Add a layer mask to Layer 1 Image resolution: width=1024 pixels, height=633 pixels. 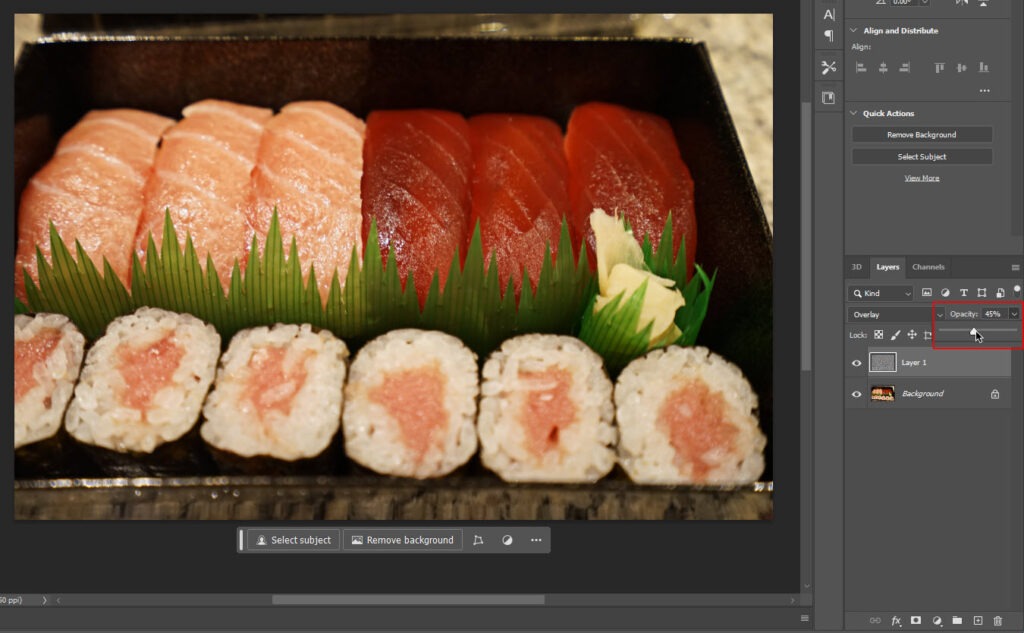(916, 621)
